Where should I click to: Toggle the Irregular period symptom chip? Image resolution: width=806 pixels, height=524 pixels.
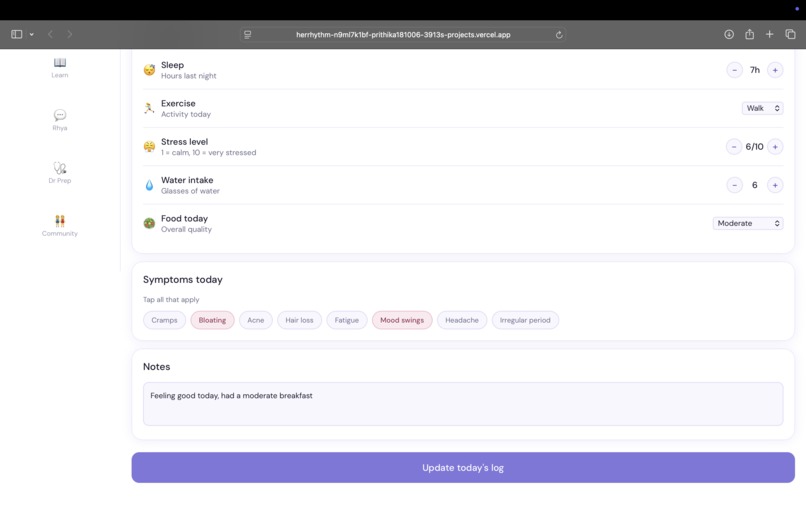(x=525, y=320)
